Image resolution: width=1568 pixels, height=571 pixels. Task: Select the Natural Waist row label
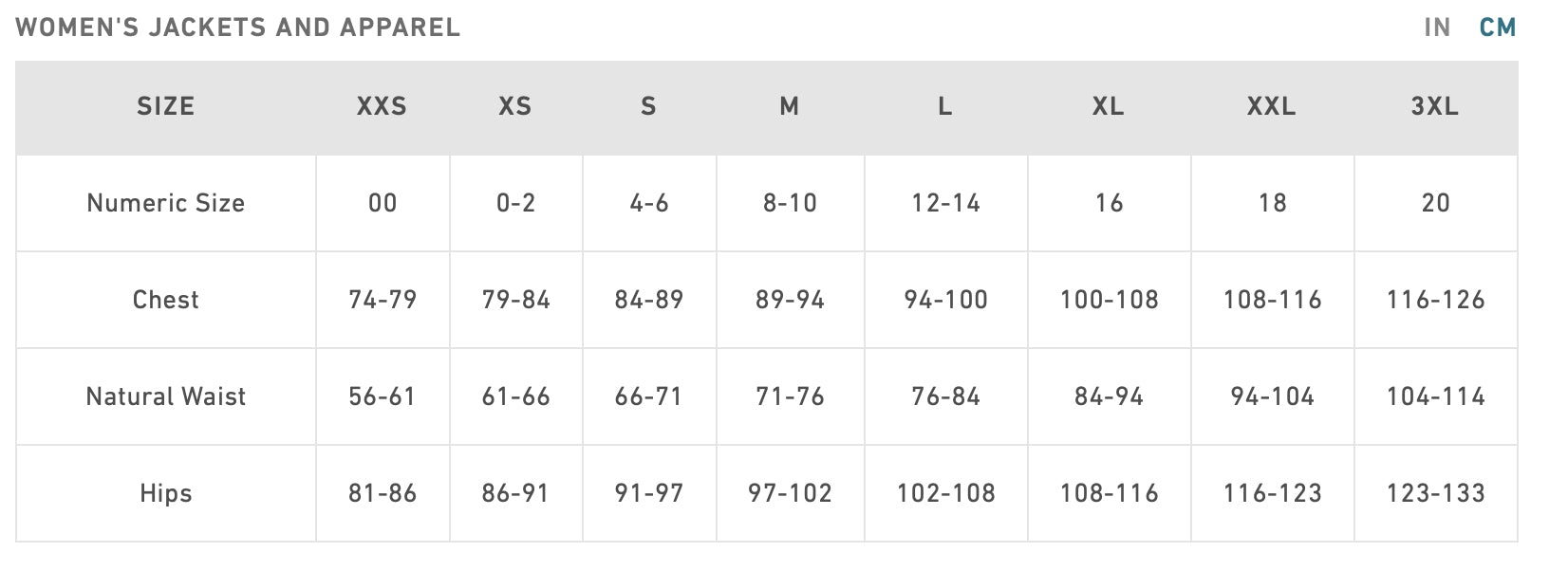point(166,396)
